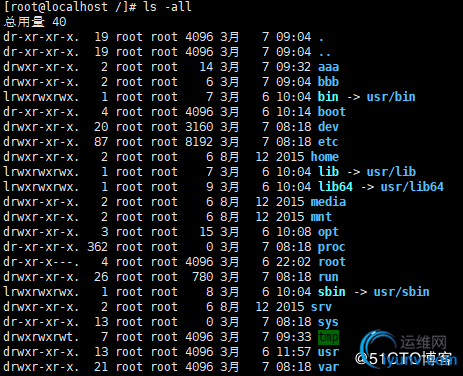Click the 'lib64' symlink name
The height and width of the screenshot is (376, 463).
click(335, 187)
